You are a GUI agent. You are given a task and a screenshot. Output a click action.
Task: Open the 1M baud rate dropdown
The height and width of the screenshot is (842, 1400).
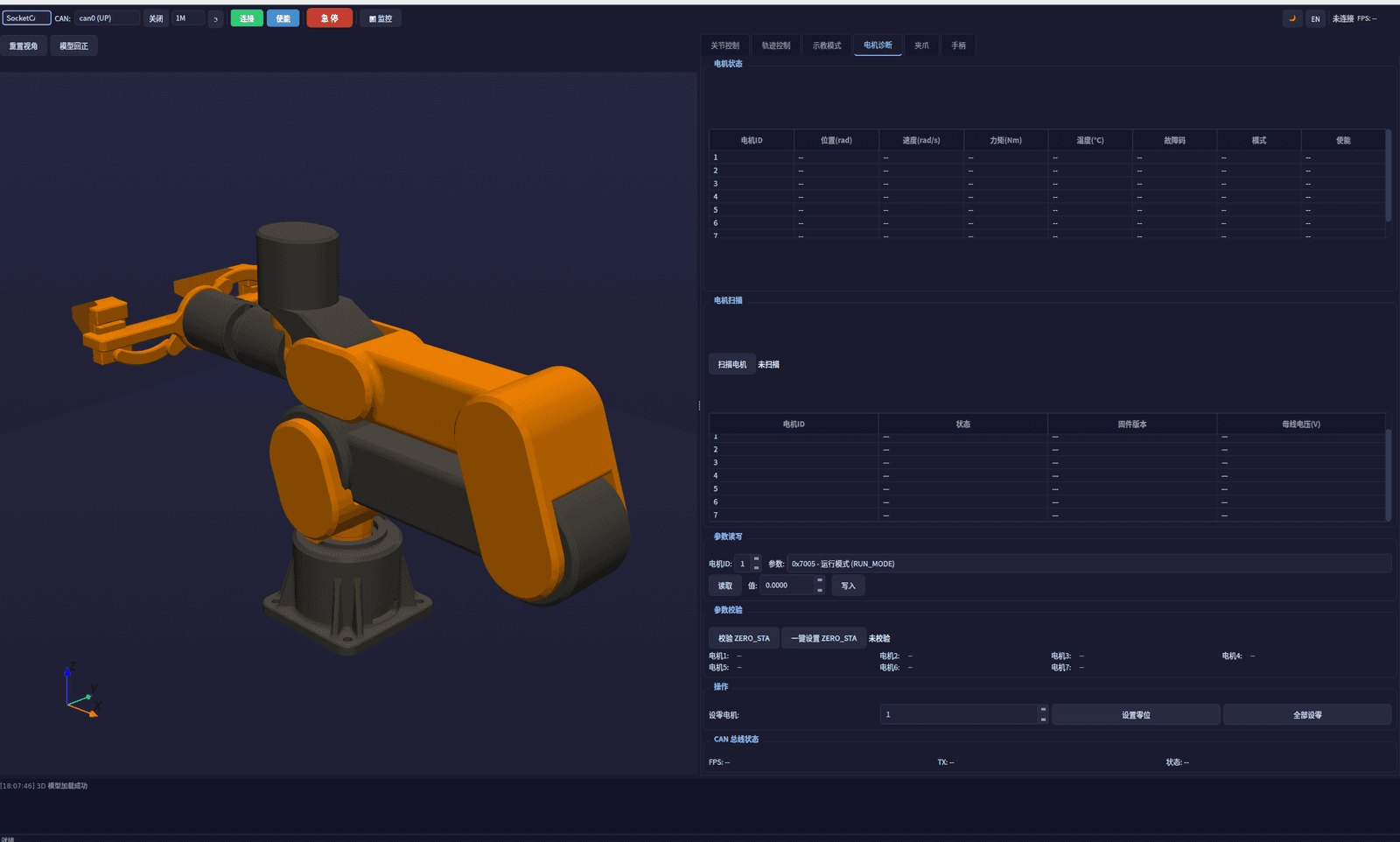[x=187, y=18]
